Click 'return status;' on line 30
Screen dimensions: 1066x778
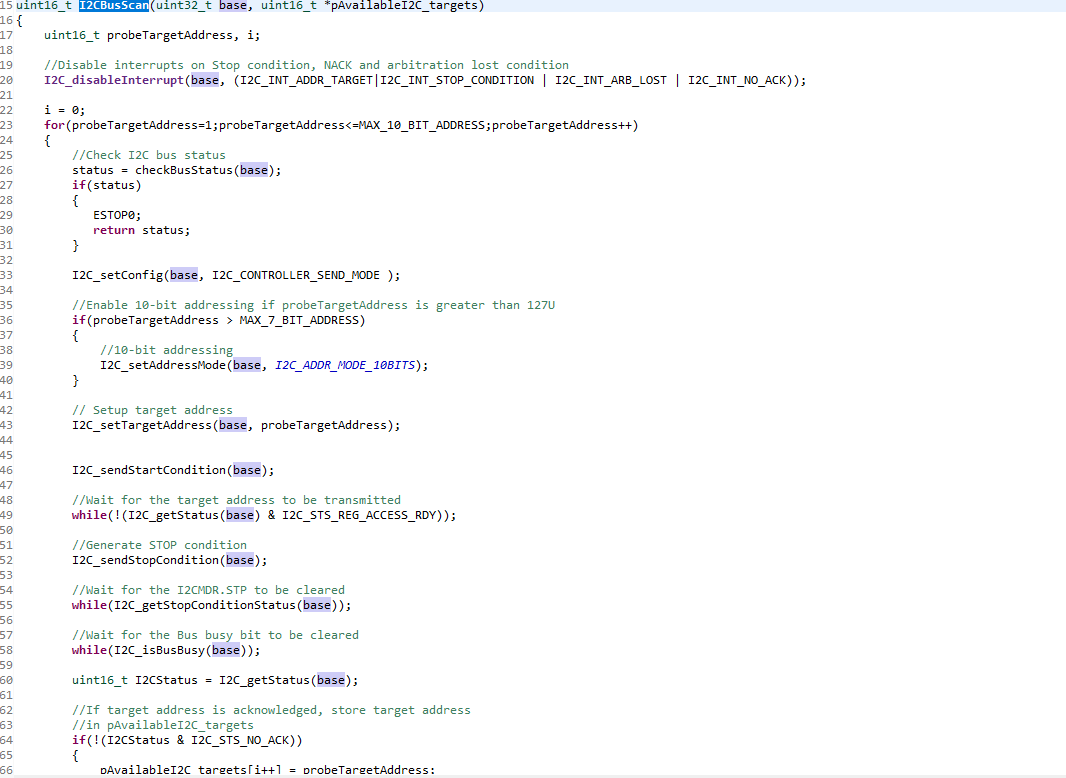[141, 230]
